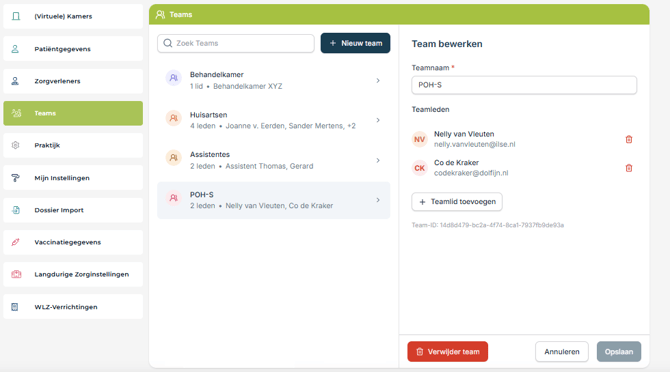670x372 pixels.
Task: Open Zorgverleners menu item
Action: pyautogui.click(x=73, y=81)
